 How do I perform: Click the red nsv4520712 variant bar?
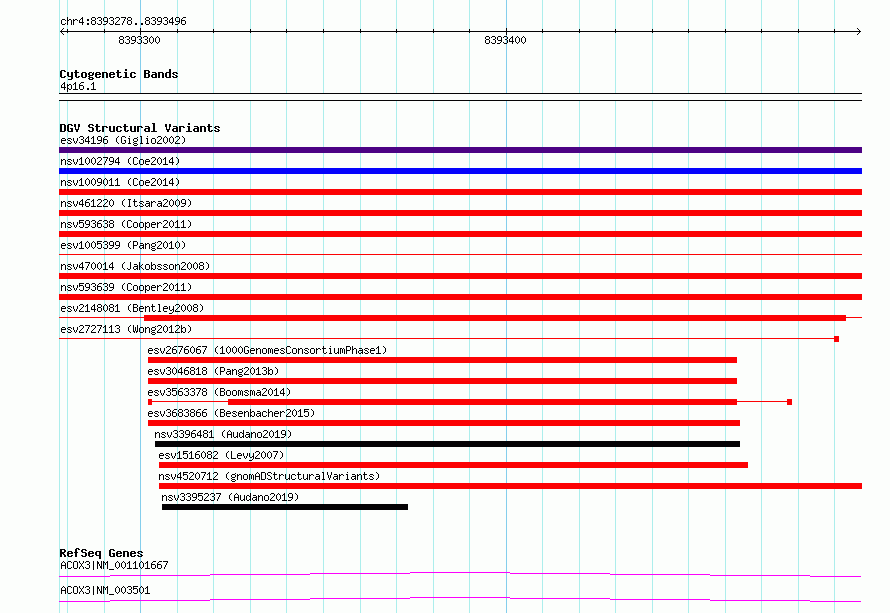[x=510, y=486]
